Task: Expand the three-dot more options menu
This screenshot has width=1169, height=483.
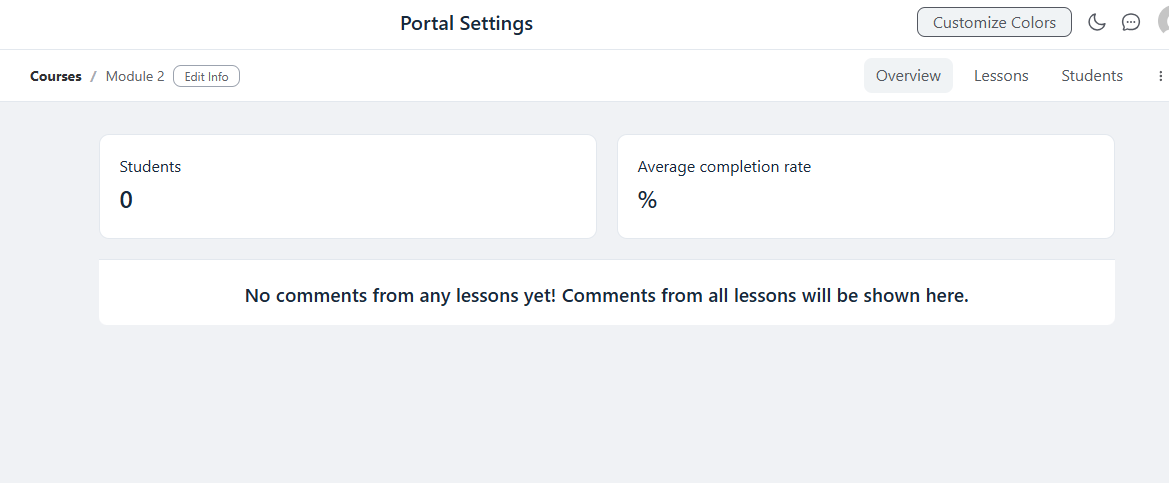Action: (1160, 76)
